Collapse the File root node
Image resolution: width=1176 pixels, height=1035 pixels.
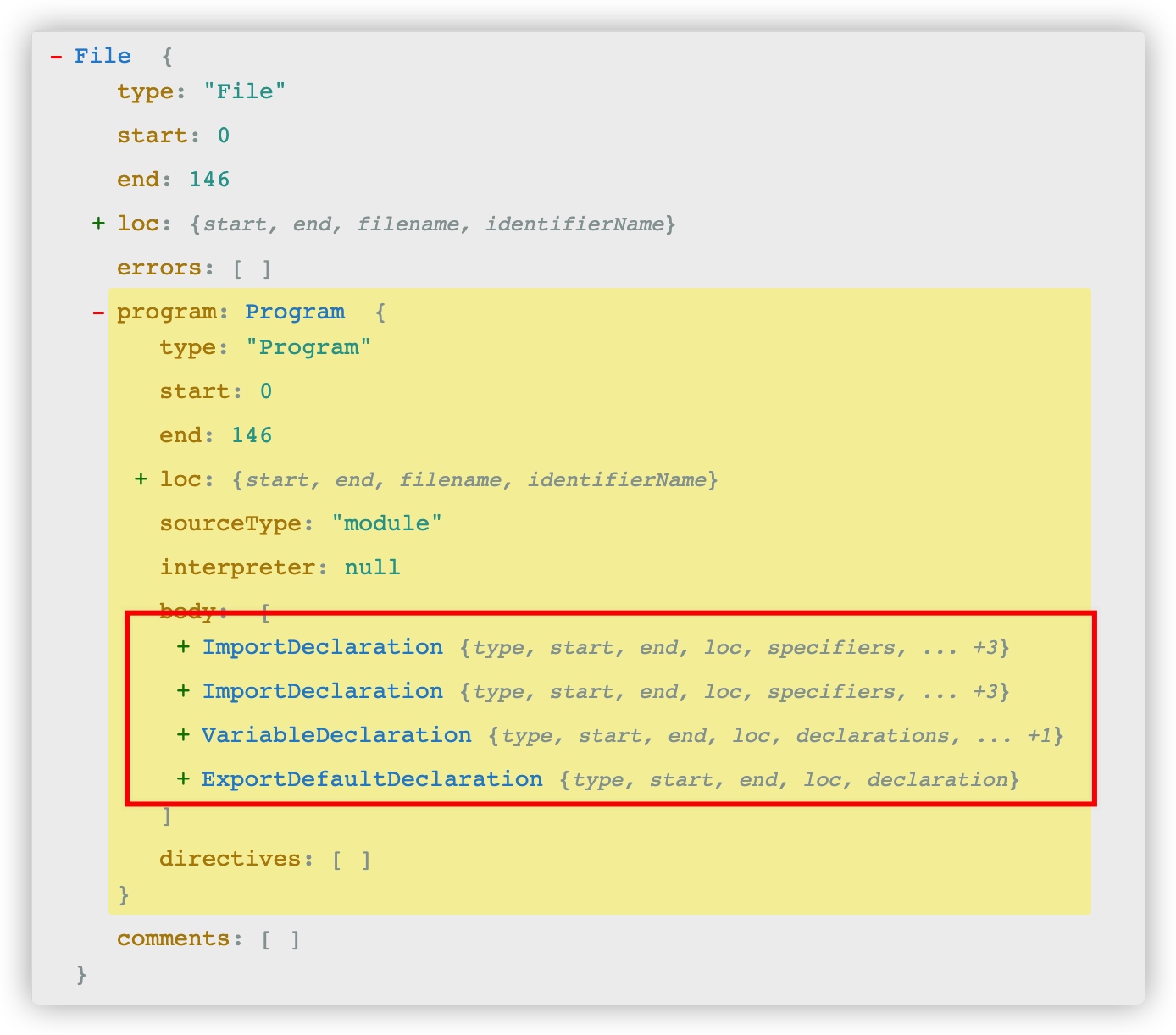[x=56, y=57]
